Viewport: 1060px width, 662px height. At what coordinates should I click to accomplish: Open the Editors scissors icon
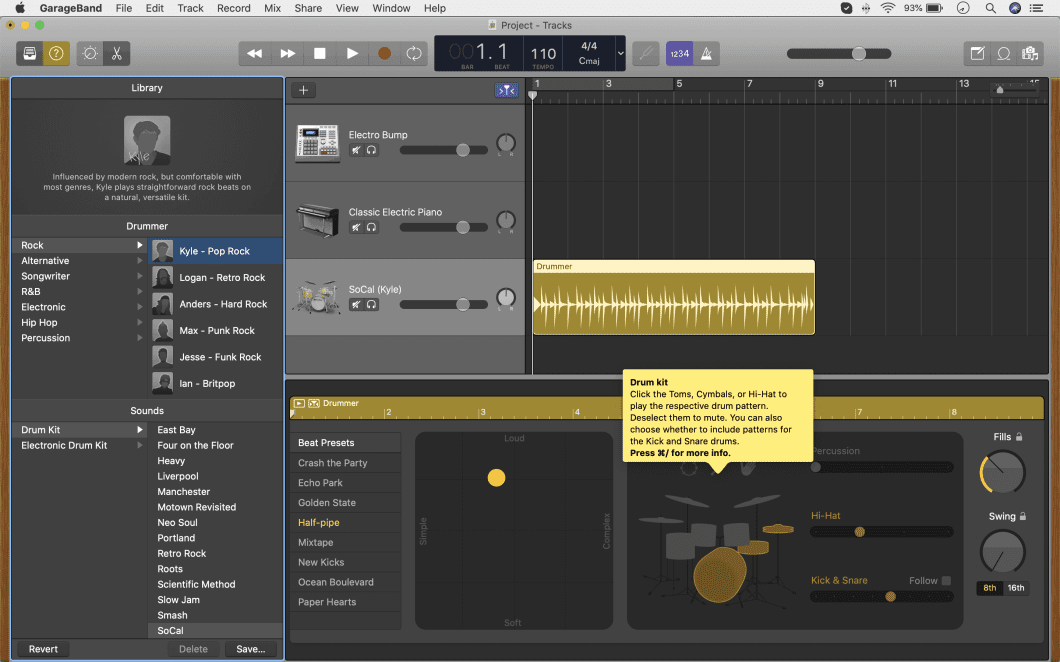116,53
